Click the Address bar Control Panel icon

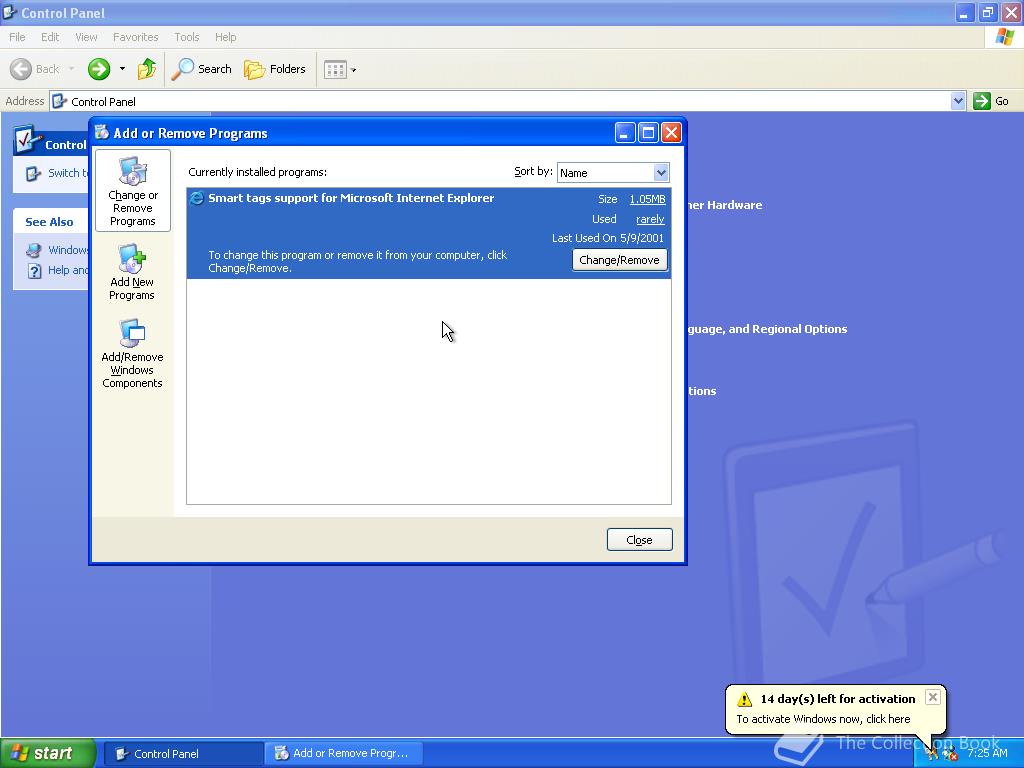point(59,101)
